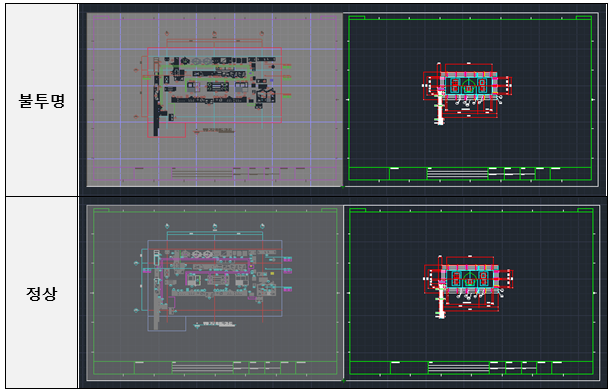Click the 불투명 row label
The height and width of the screenshot is (392, 613).
pyautogui.click(x=41, y=101)
